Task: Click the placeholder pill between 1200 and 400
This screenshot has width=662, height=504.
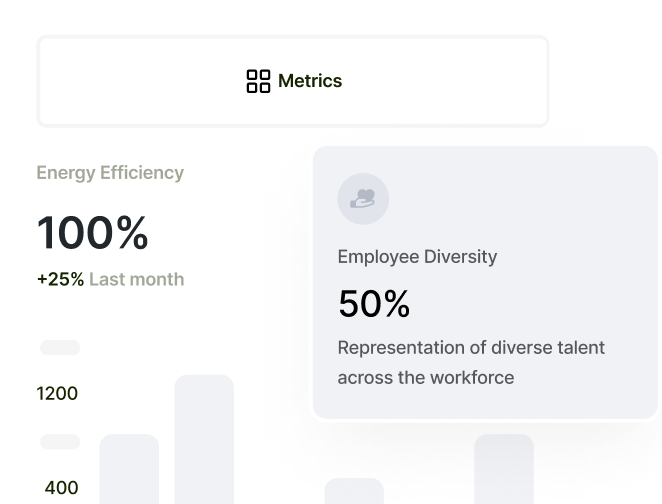Action: point(60,442)
